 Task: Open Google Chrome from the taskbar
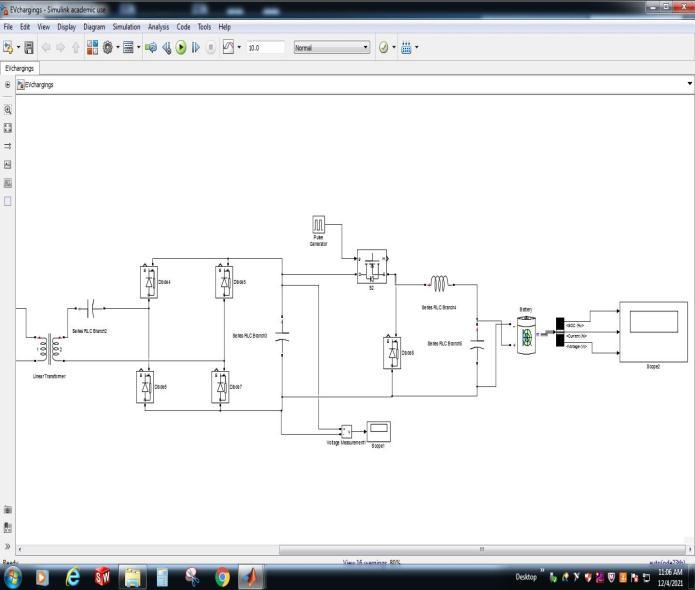coord(223,577)
